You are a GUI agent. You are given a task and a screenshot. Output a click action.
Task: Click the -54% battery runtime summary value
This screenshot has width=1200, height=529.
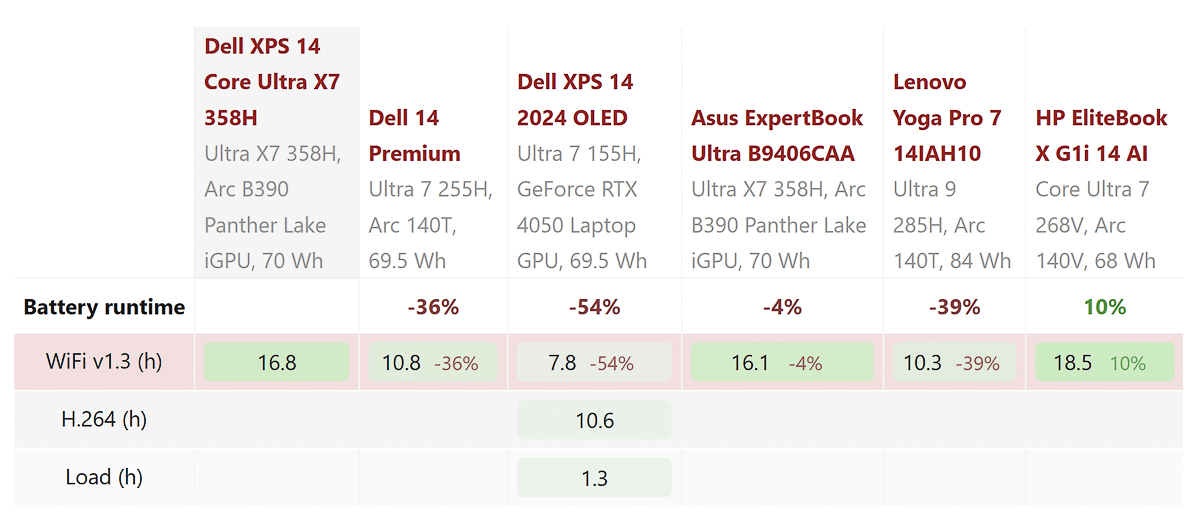(x=594, y=307)
